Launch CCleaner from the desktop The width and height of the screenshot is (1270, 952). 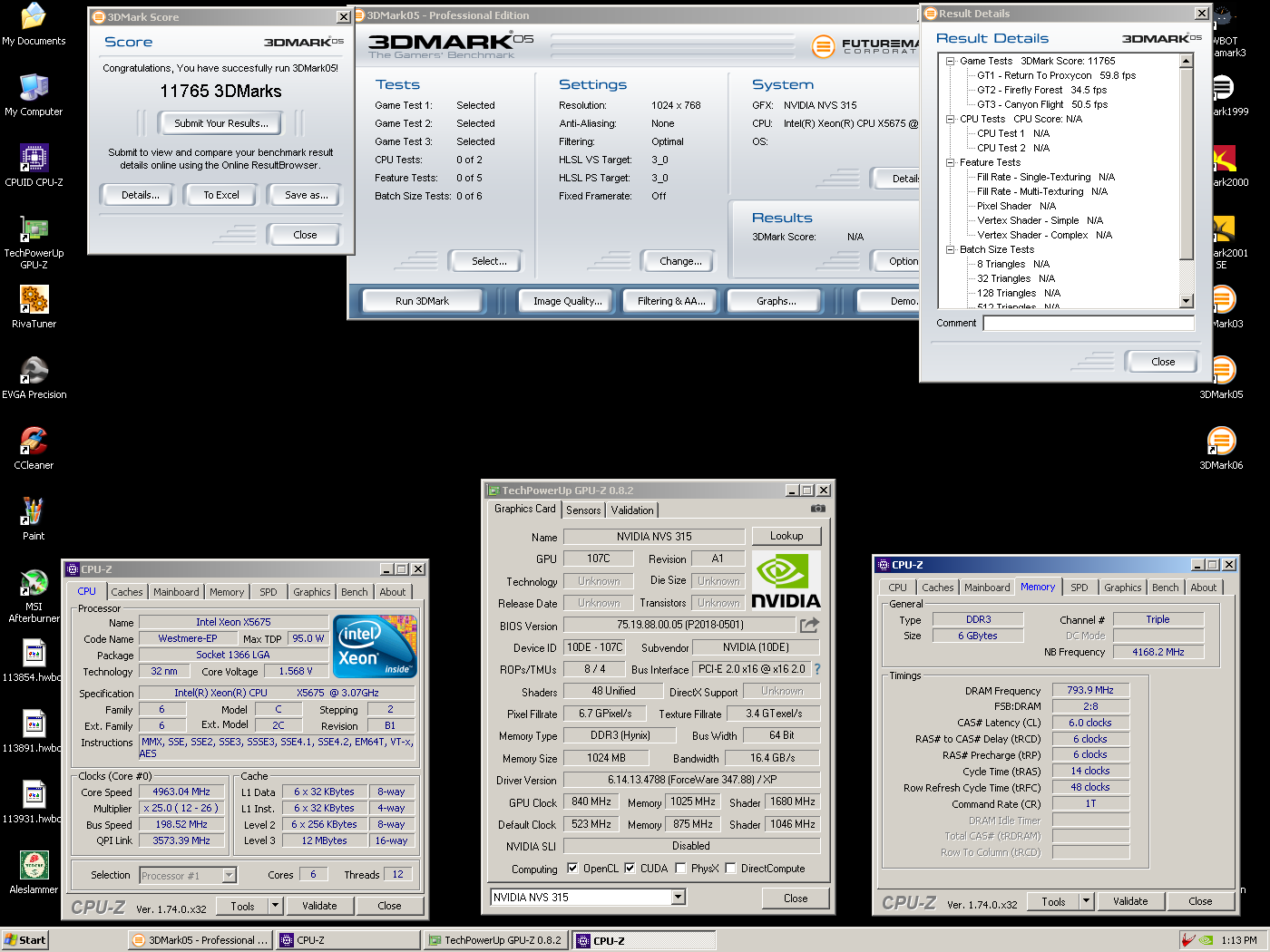(34, 449)
